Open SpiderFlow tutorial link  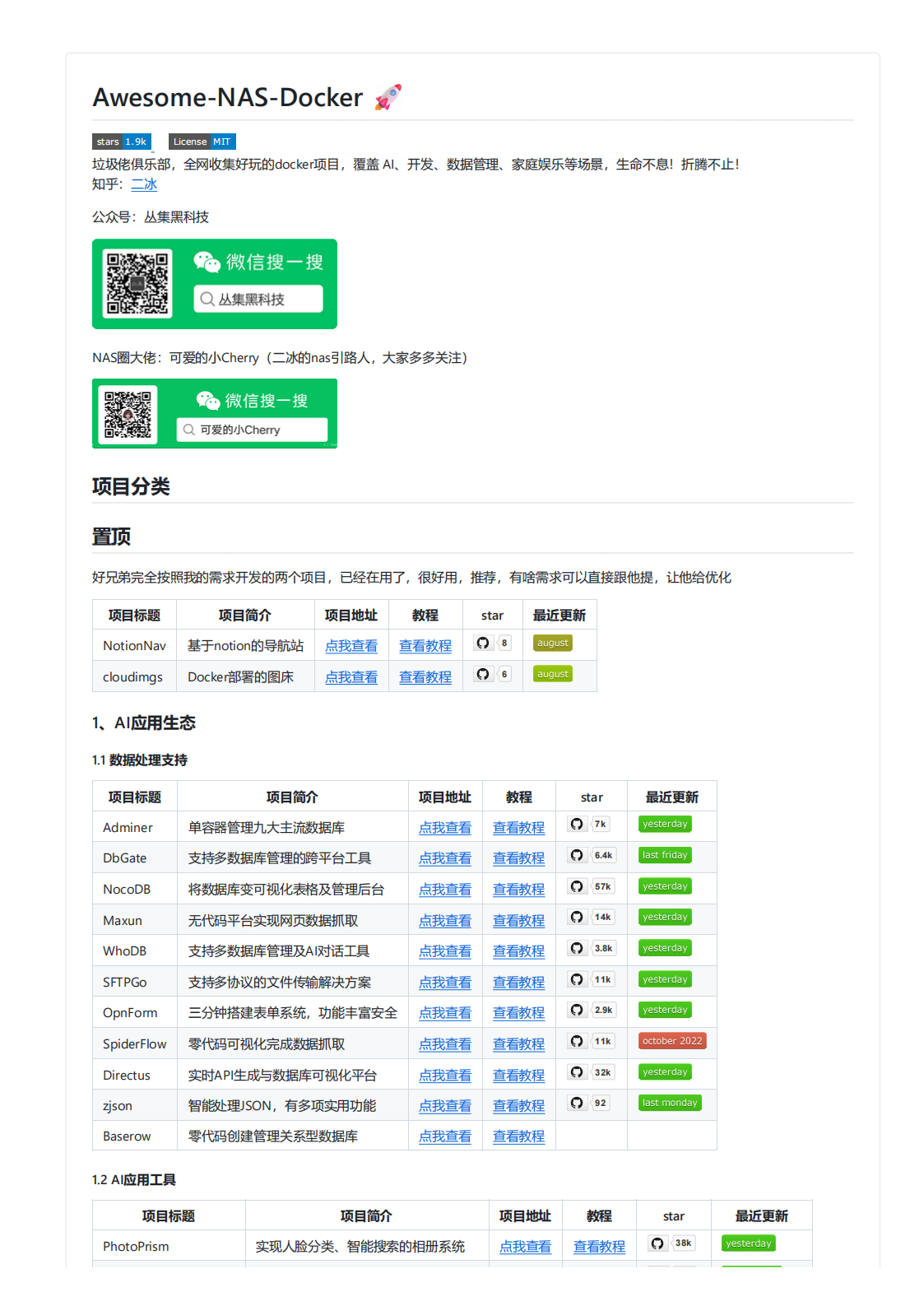(x=519, y=1044)
